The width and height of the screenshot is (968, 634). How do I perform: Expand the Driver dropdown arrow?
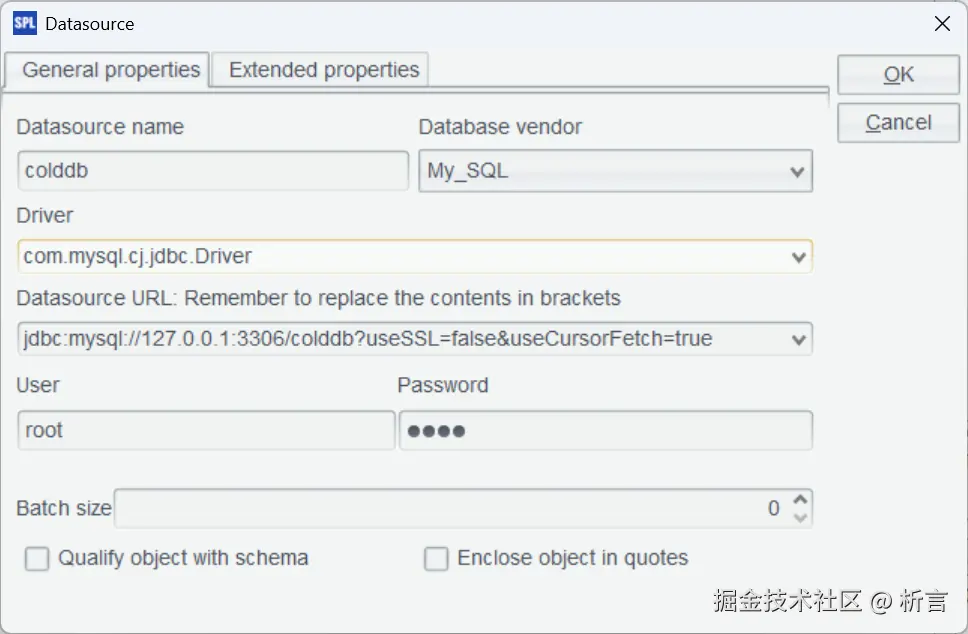click(798, 257)
